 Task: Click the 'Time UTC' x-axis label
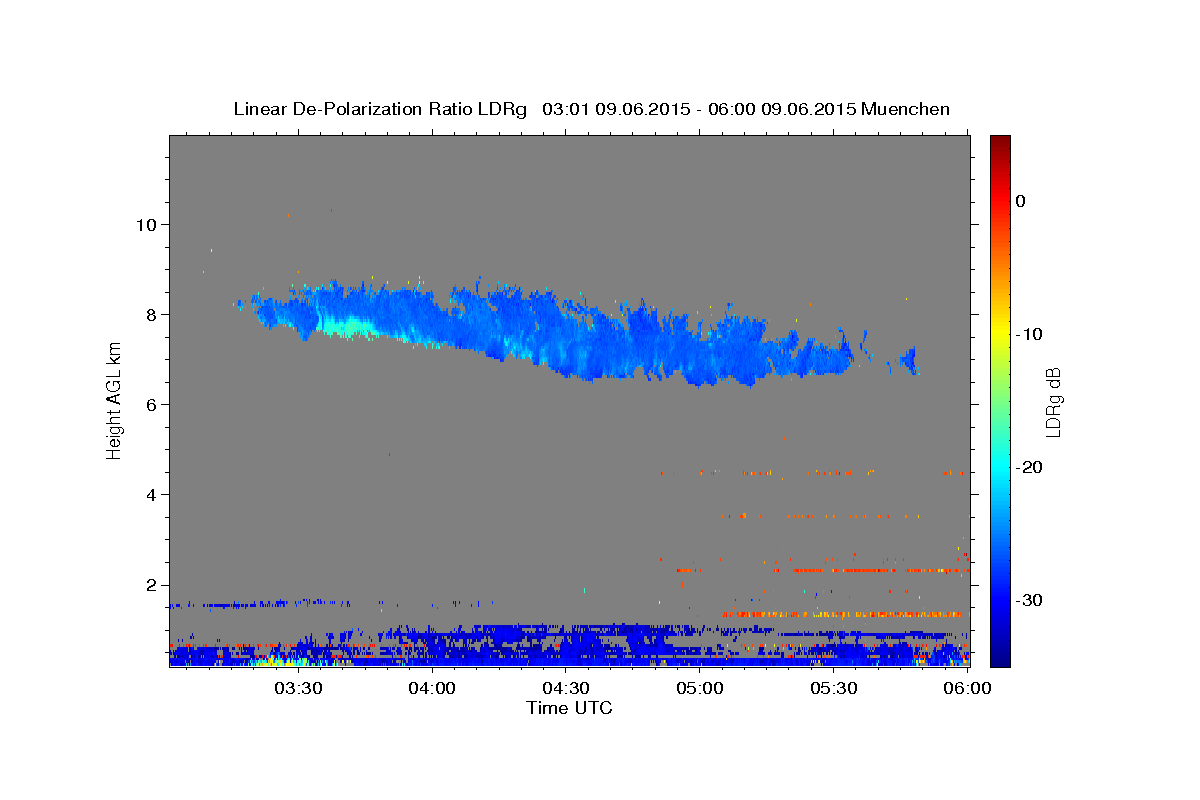point(569,708)
